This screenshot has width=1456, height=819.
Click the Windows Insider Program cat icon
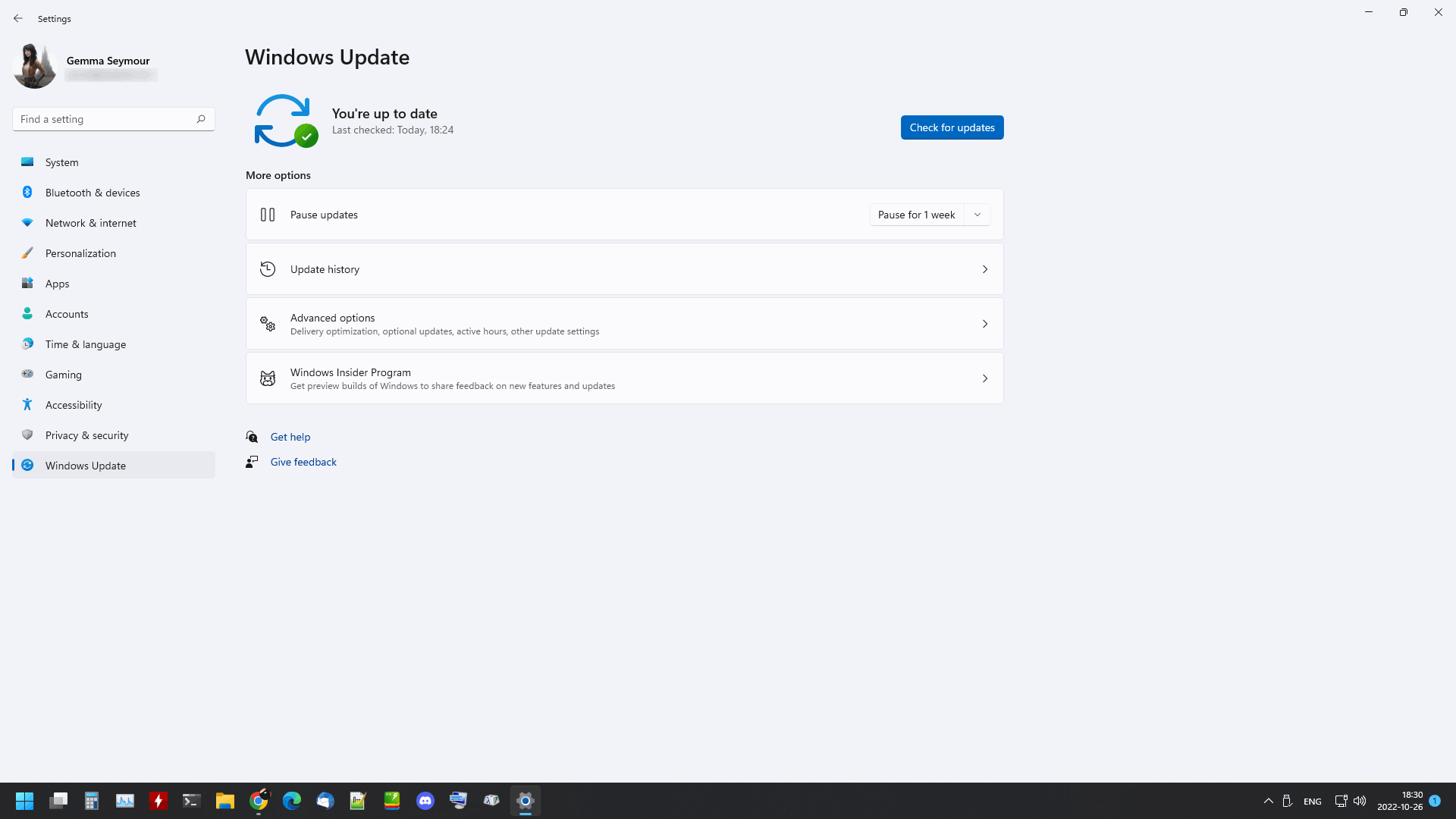[x=268, y=378]
